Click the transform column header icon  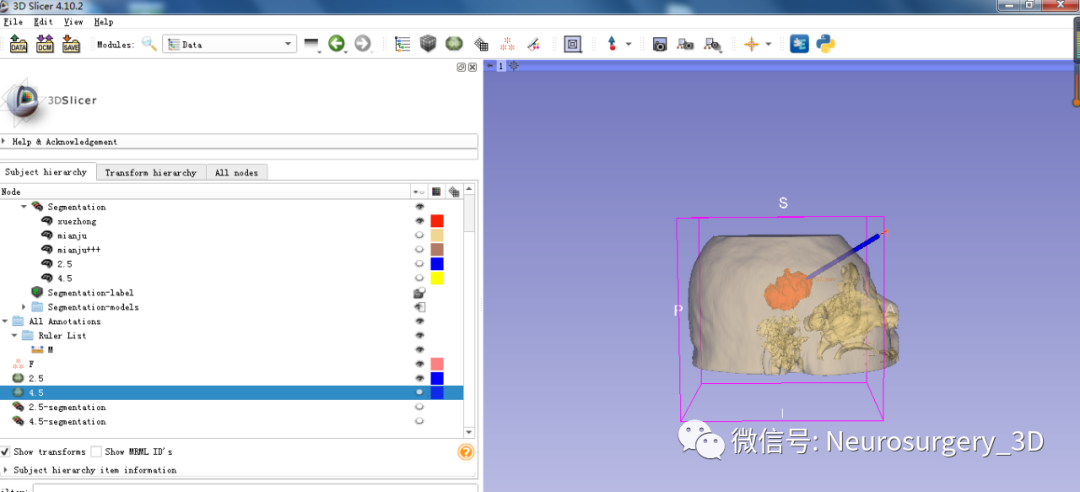point(454,192)
